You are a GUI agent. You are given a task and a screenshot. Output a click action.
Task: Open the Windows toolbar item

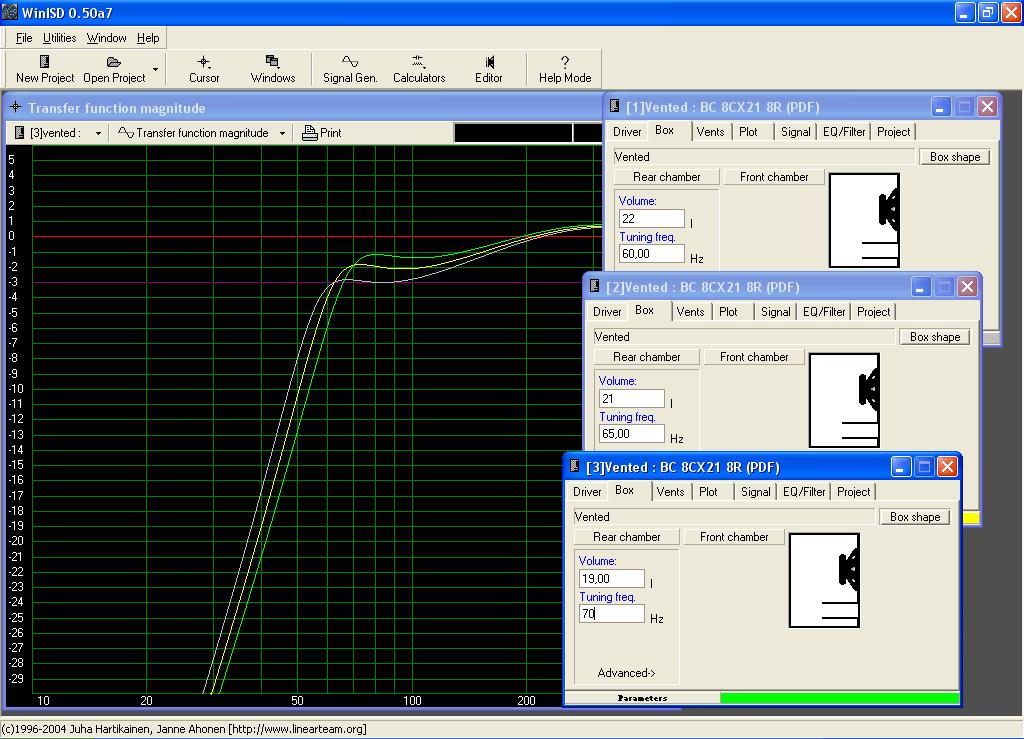[272, 69]
